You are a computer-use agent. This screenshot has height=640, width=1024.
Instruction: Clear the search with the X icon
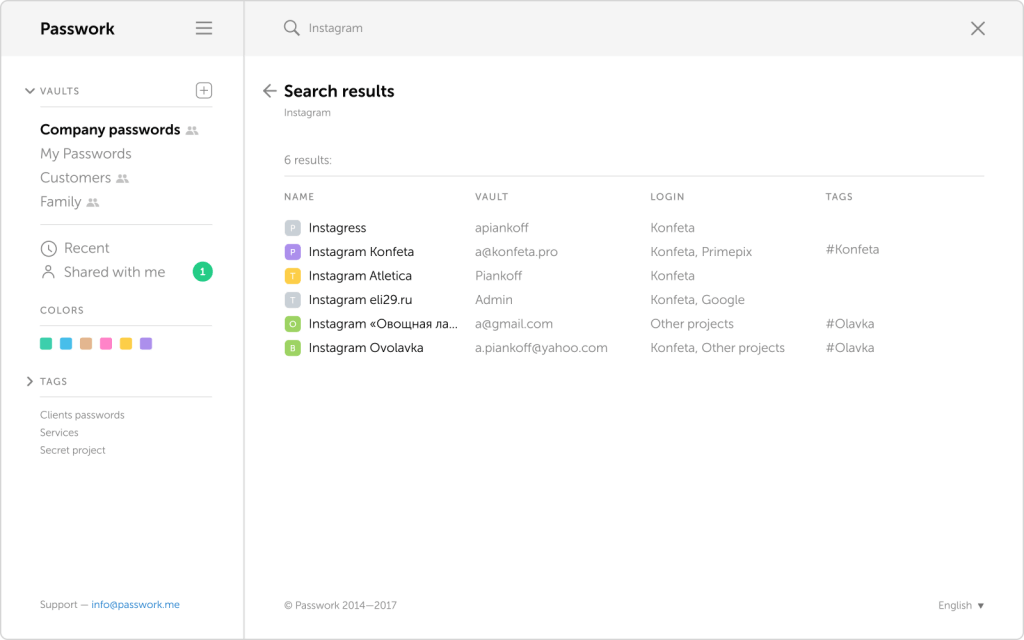tap(978, 28)
